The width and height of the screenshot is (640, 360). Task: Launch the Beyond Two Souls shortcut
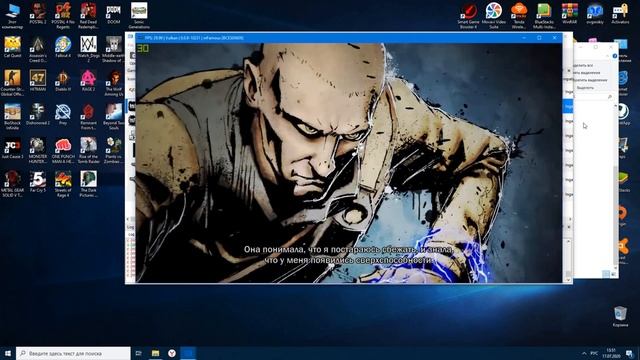tap(113, 116)
